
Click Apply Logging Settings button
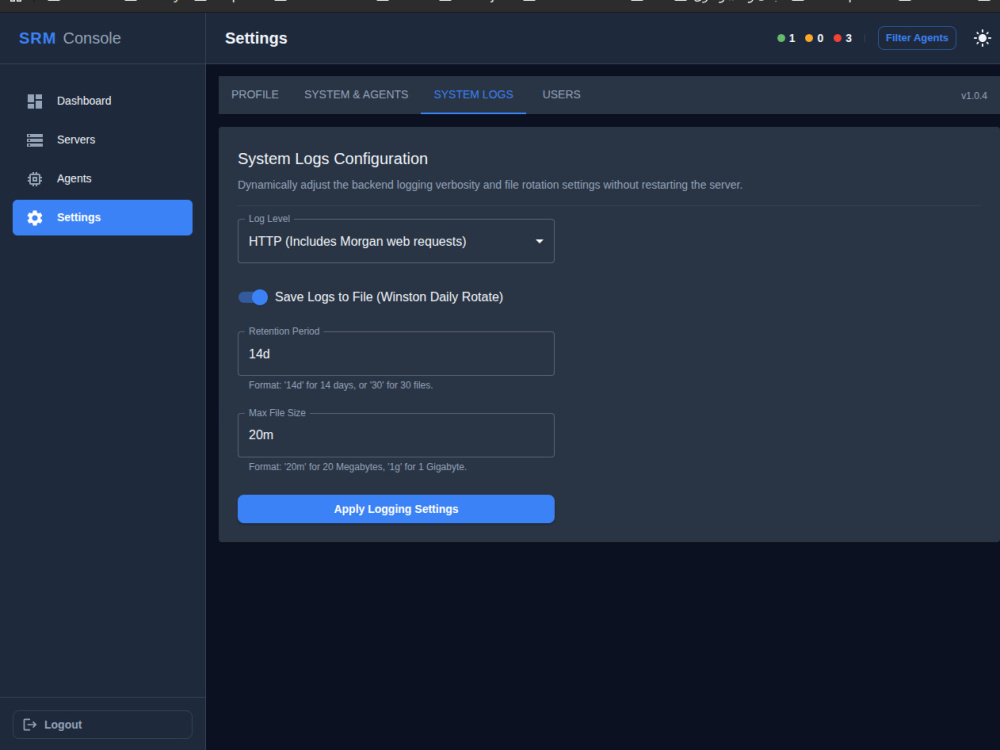point(396,509)
